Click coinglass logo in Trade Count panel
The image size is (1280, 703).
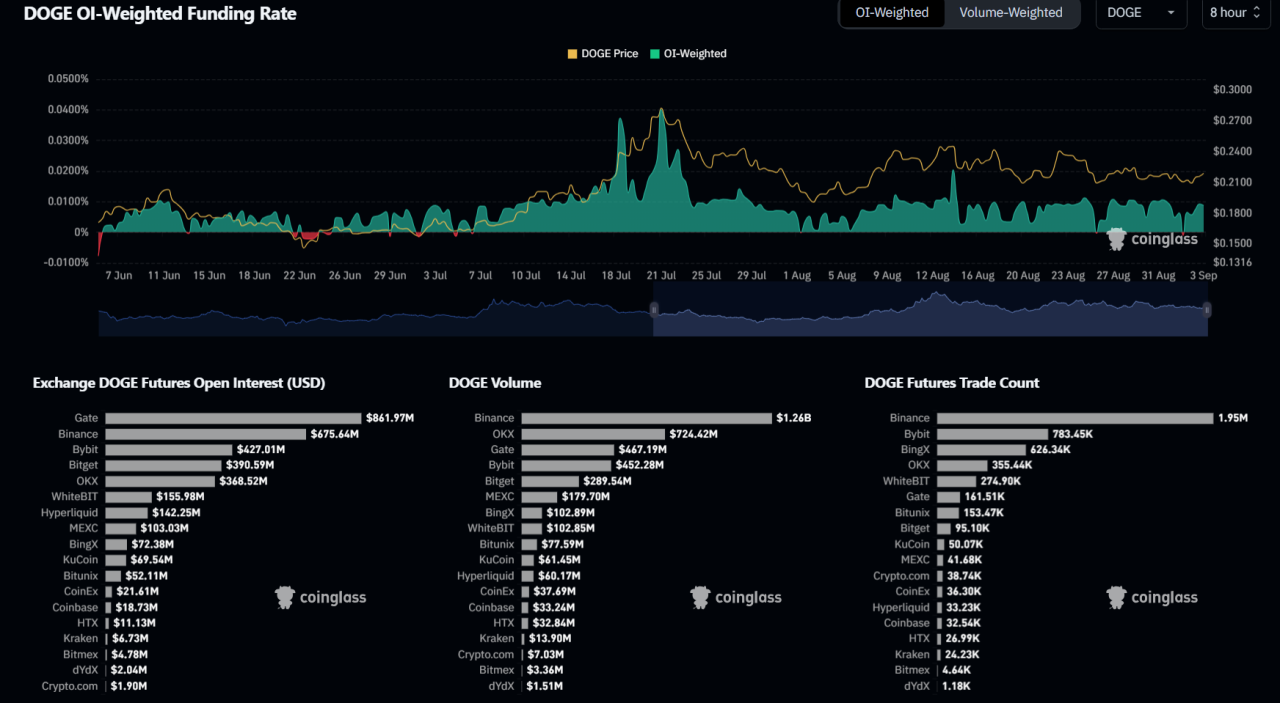1152,598
